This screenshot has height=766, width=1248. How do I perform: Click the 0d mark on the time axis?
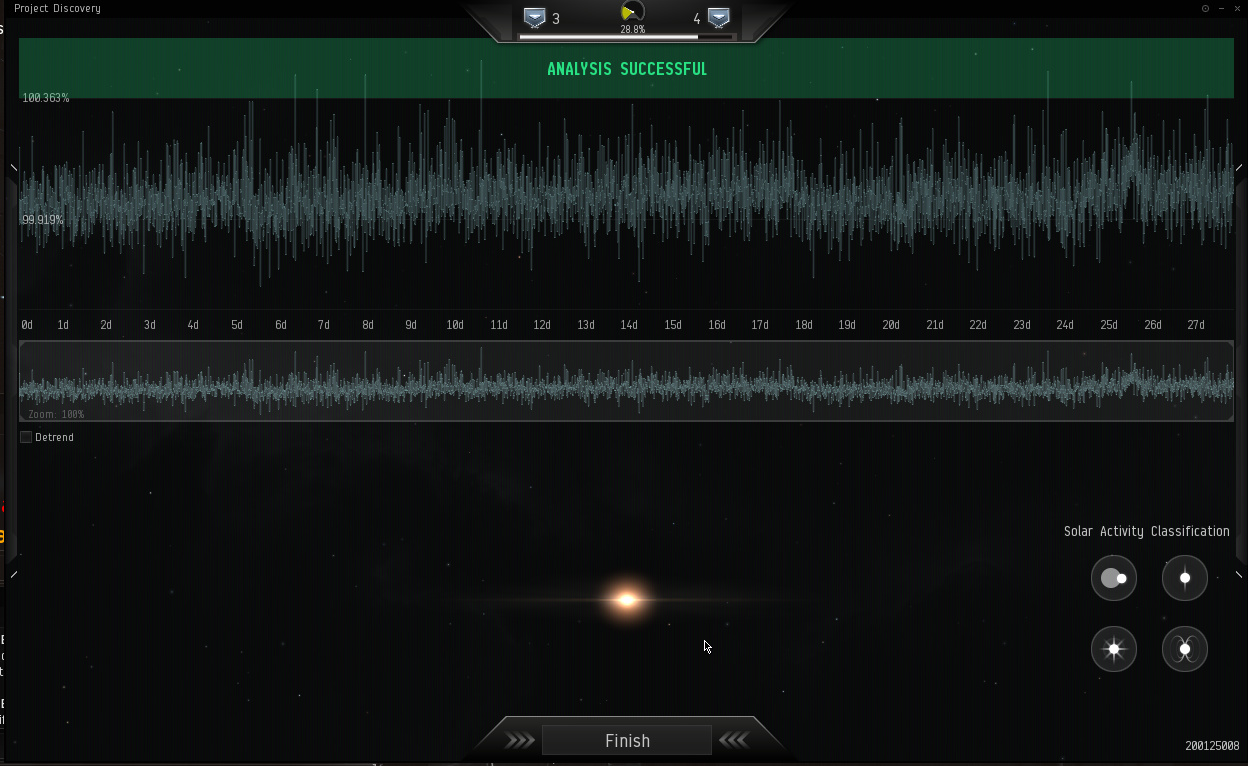27,325
